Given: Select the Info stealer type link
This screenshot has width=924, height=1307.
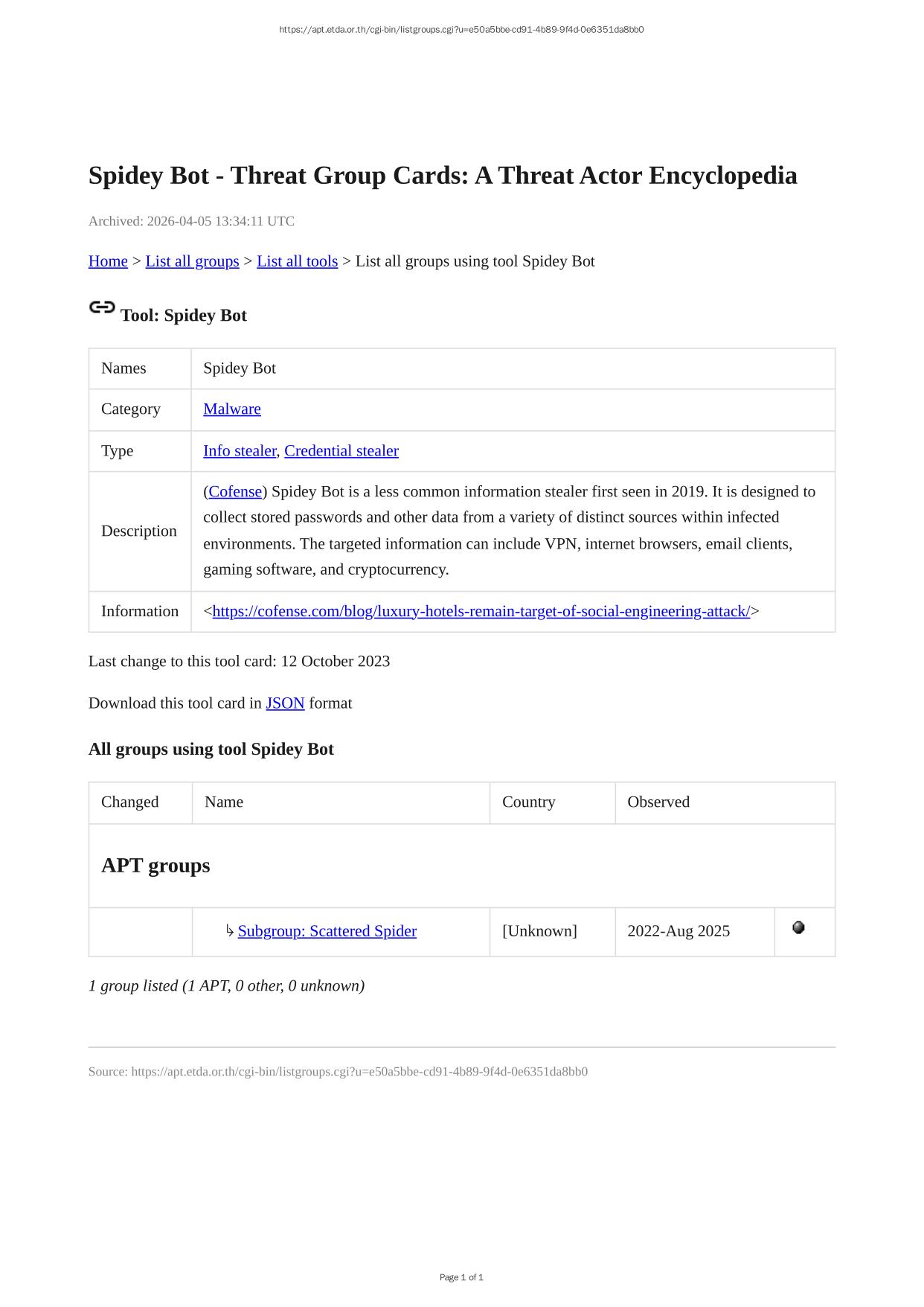Looking at the screenshot, I should 240,450.
